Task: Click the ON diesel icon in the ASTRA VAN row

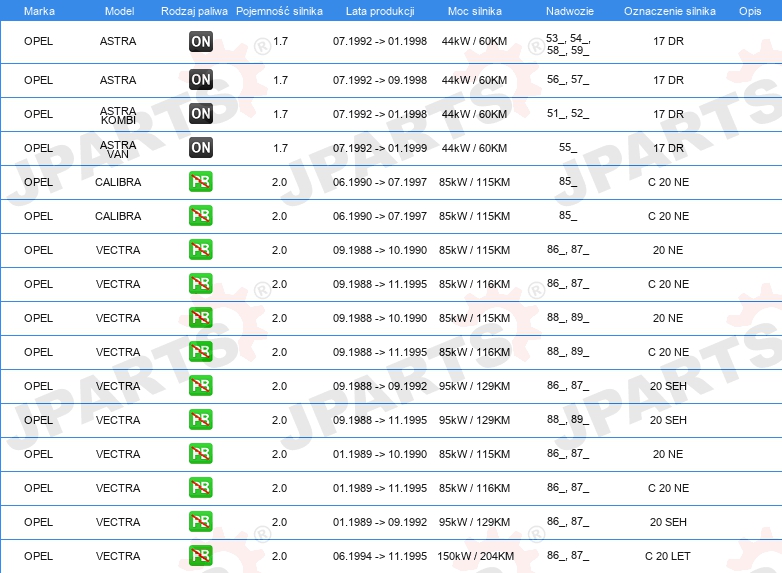Action: coord(201,148)
